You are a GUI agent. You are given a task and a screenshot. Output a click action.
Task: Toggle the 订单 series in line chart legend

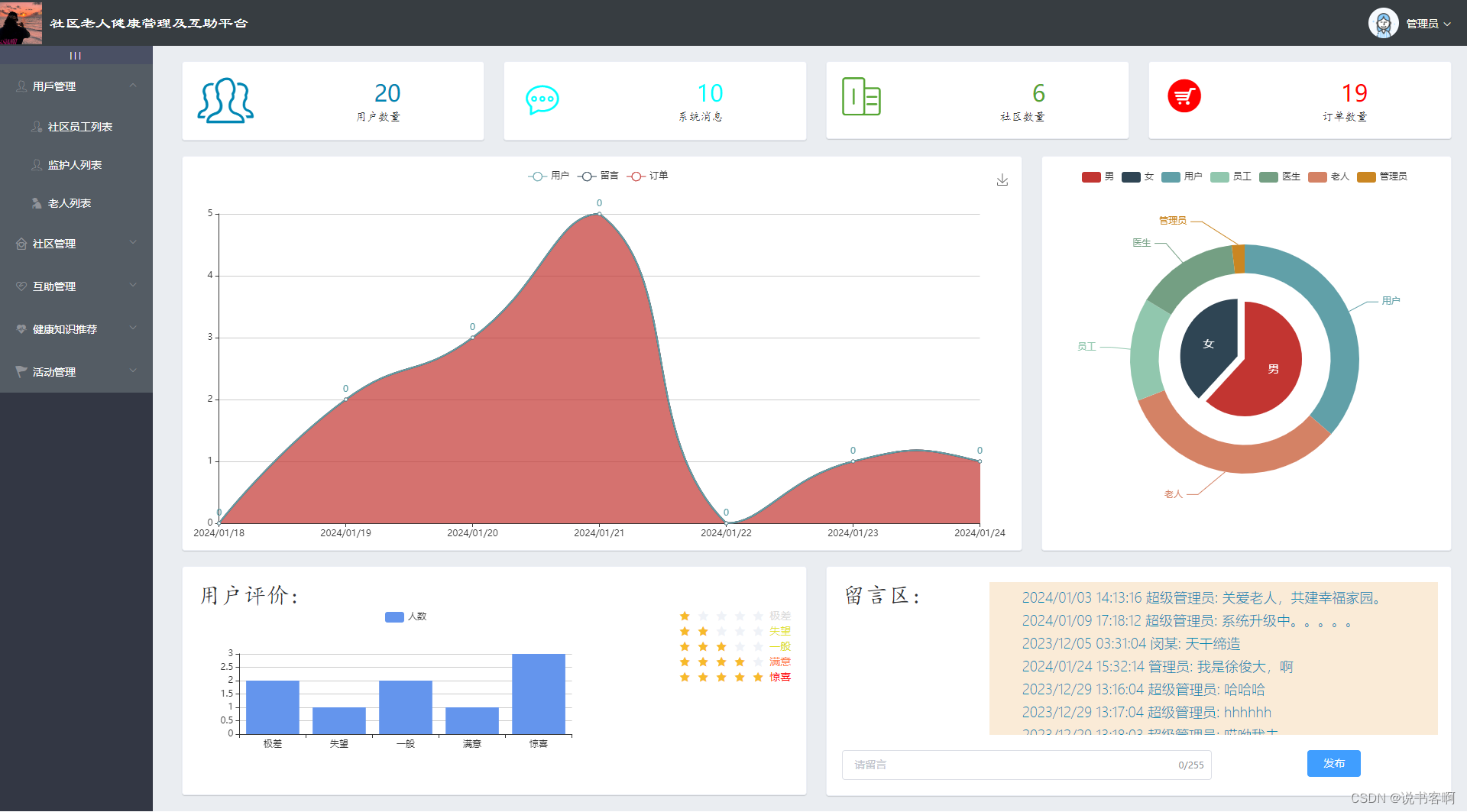coord(648,176)
